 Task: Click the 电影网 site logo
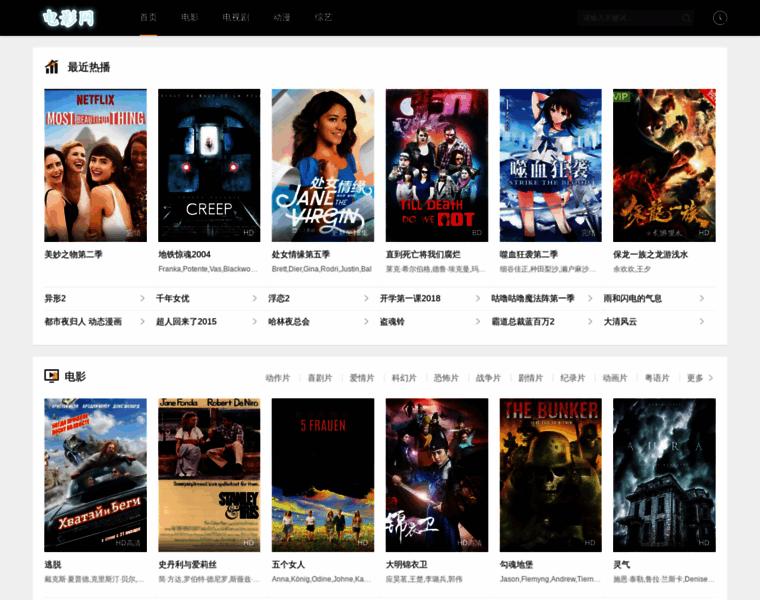pos(68,18)
